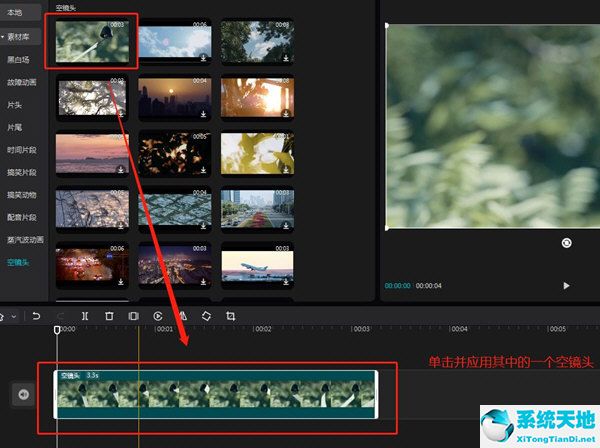Viewport: 600px width, 448px height.
Task: Collapse the 素材库 category
Action: click(x=3, y=37)
